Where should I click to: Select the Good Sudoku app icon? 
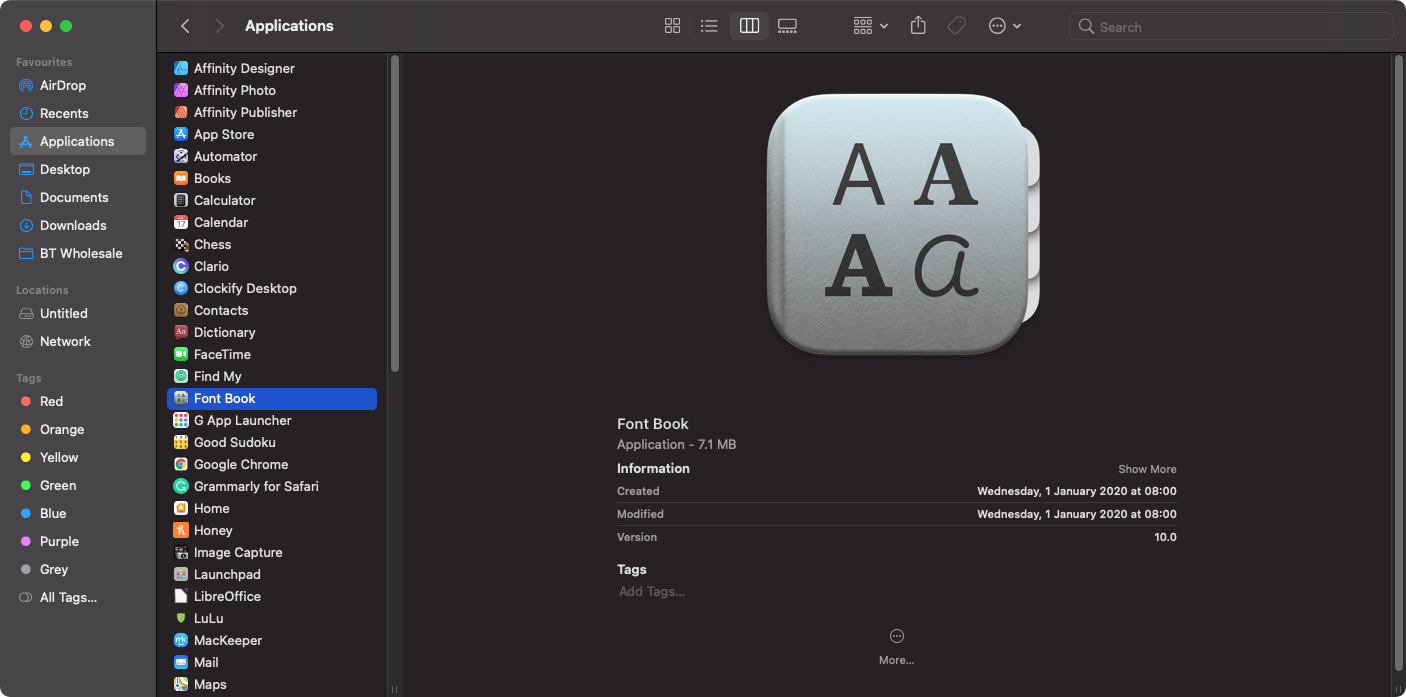coord(181,442)
